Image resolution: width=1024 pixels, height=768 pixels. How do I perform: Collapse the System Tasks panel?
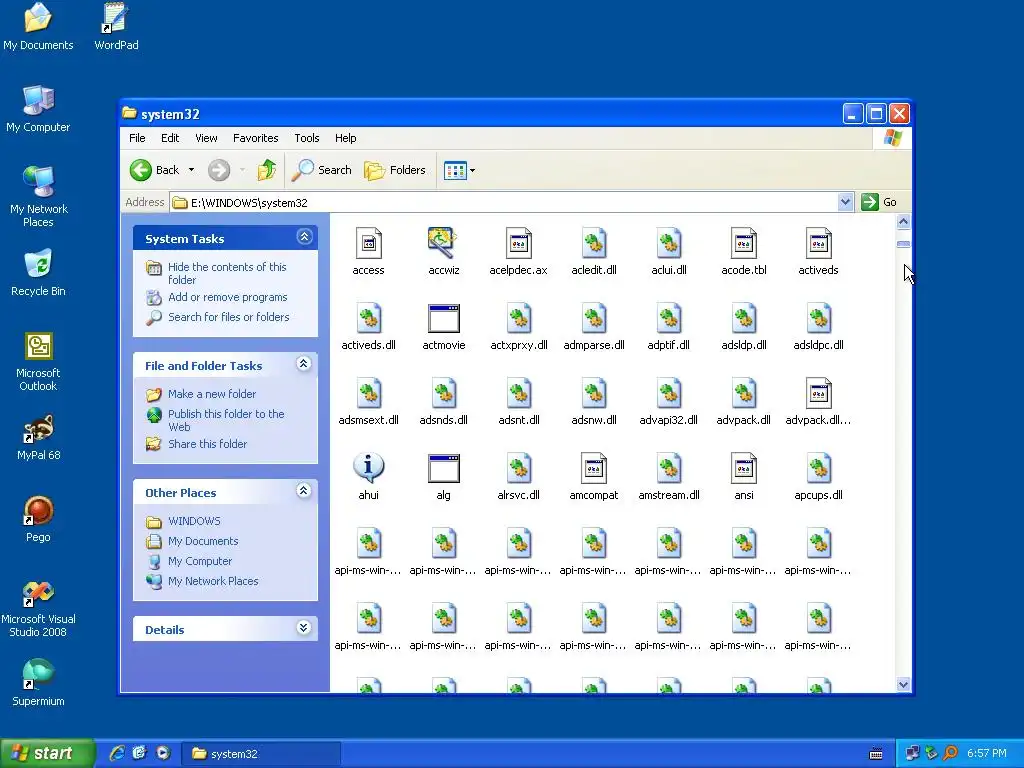(x=304, y=237)
